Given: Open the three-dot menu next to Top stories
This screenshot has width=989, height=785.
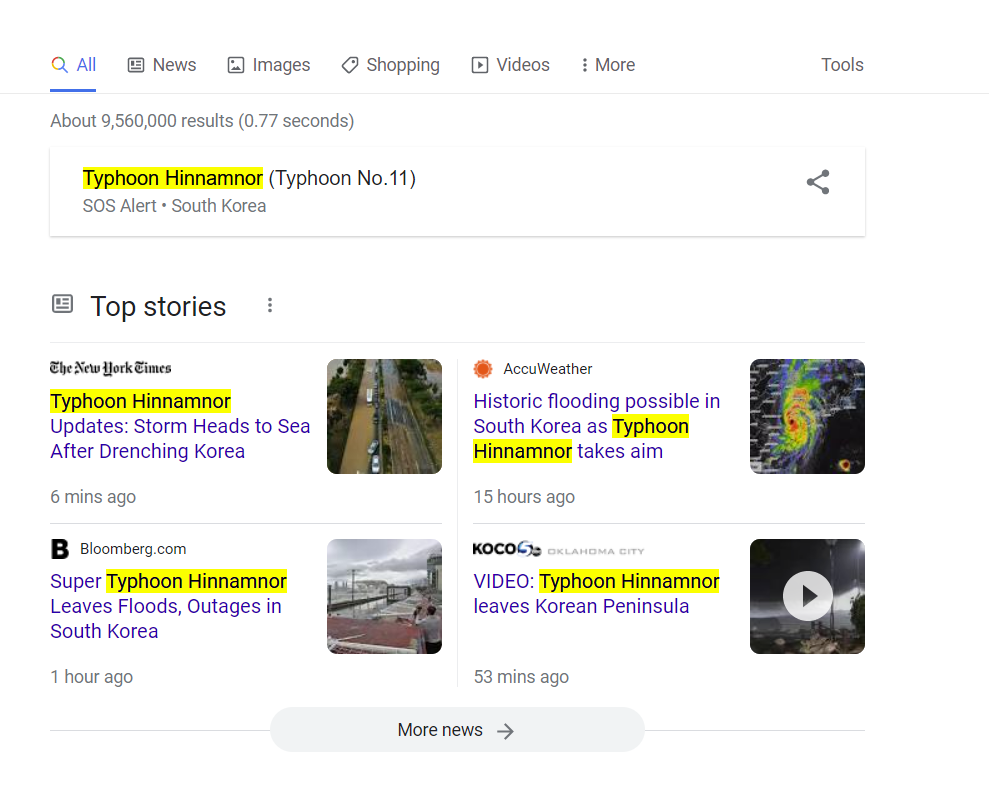Looking at the screenshot, I should pos(270,305).
